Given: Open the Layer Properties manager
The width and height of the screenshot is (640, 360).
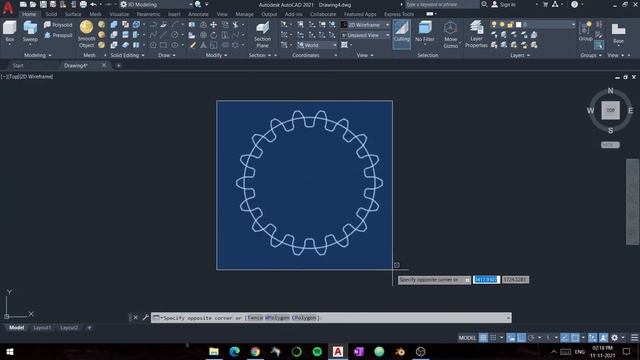Looking at the screenshot, I should click(476, 35).
